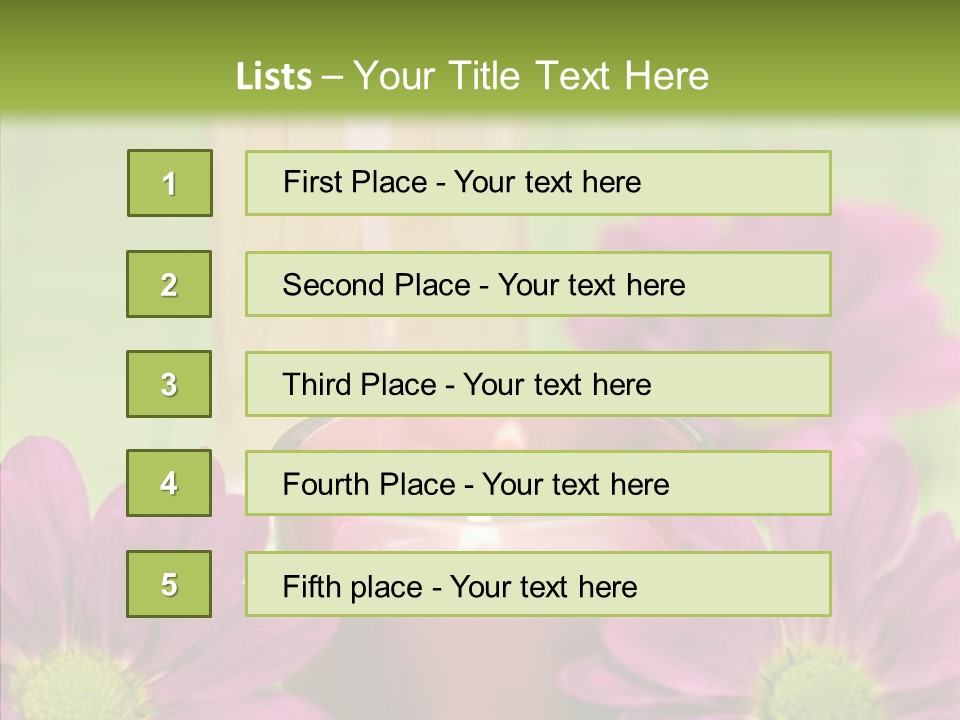Select the number 2 box
This screenshot has width=960, height=720.
tap(169, 284)
